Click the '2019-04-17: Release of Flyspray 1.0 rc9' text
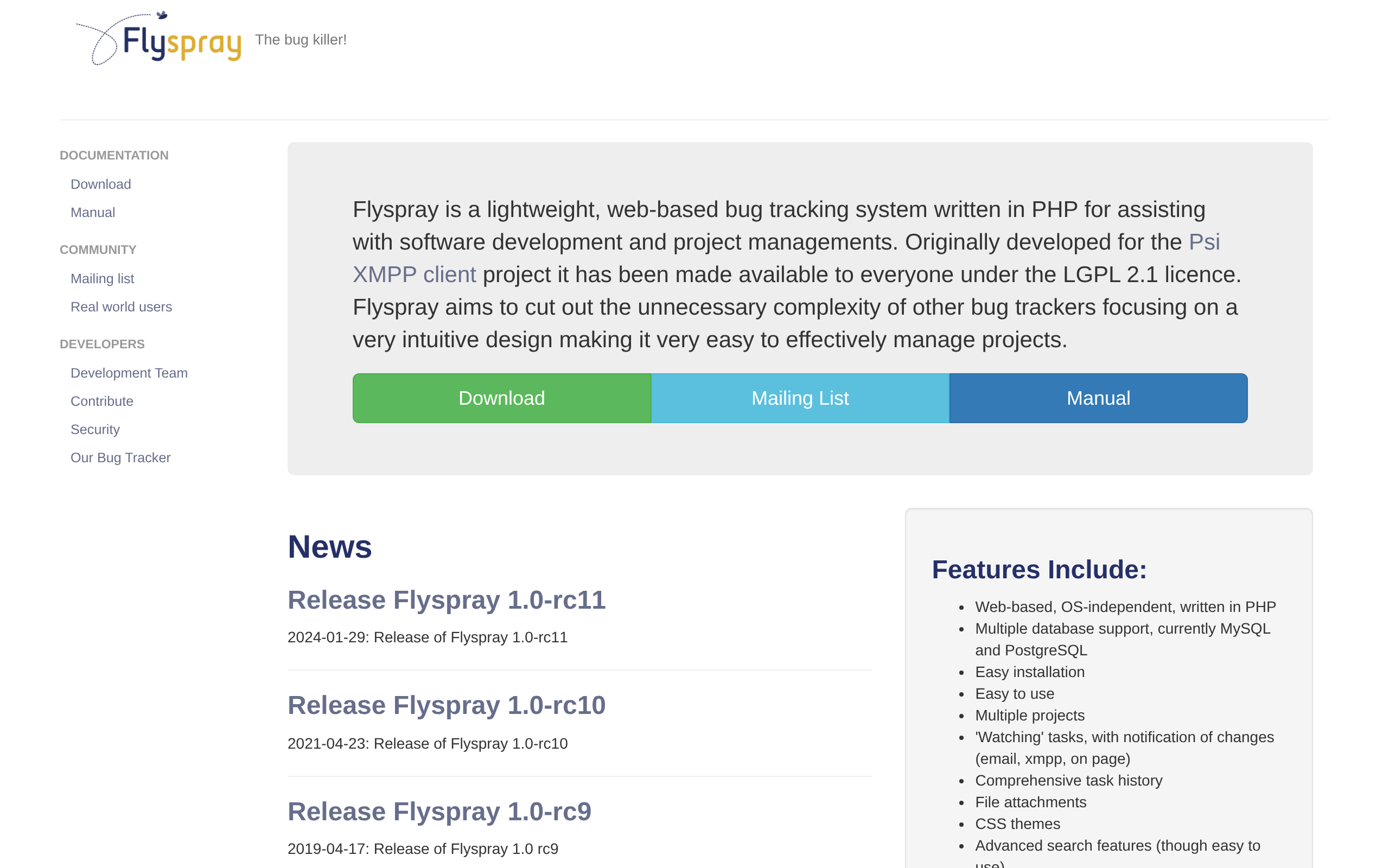This screenshot has width=1389, height=868. click(423, 848)
